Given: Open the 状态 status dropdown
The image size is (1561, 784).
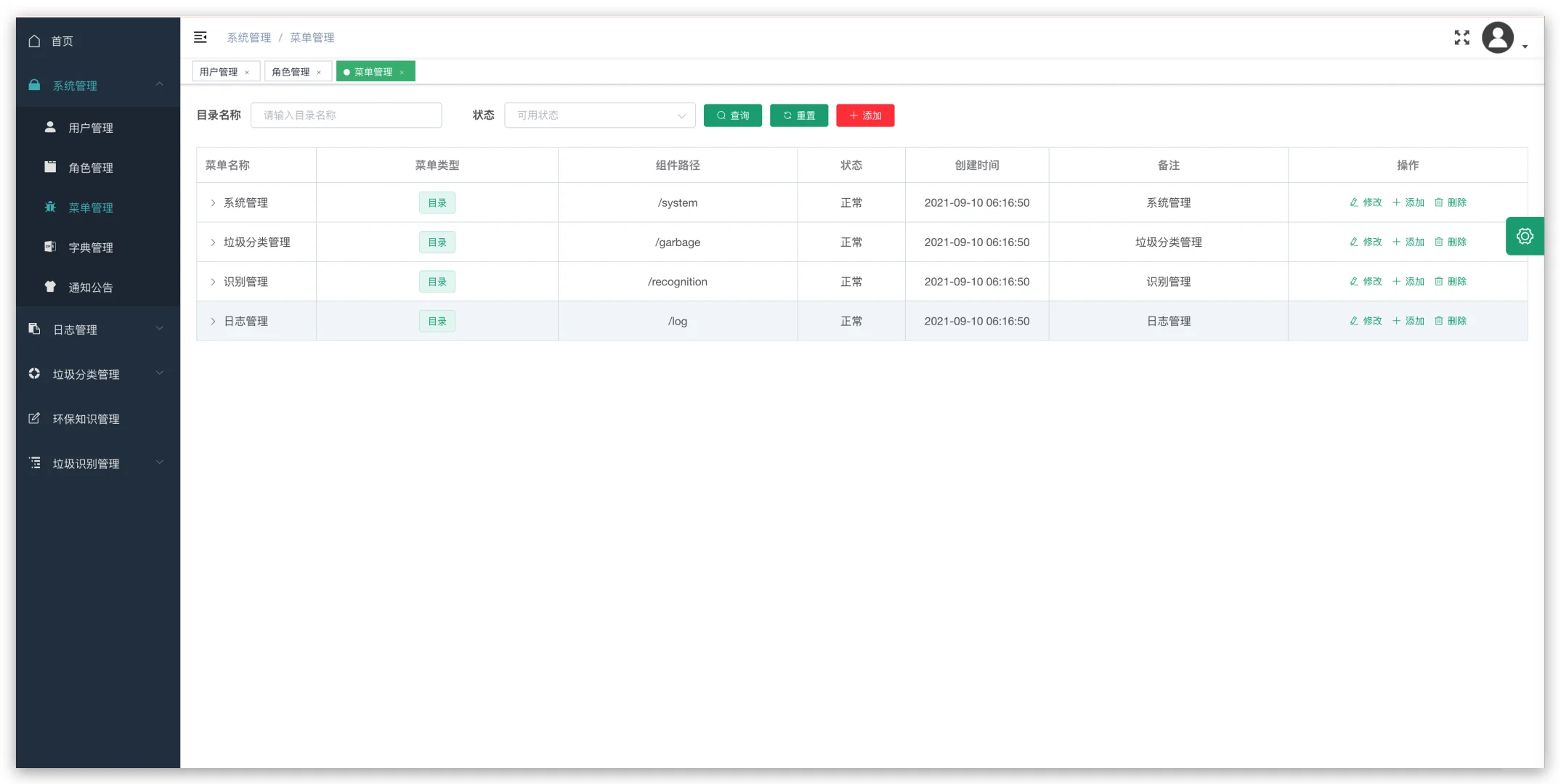Looking at the screenshot, I should point(599,115).
